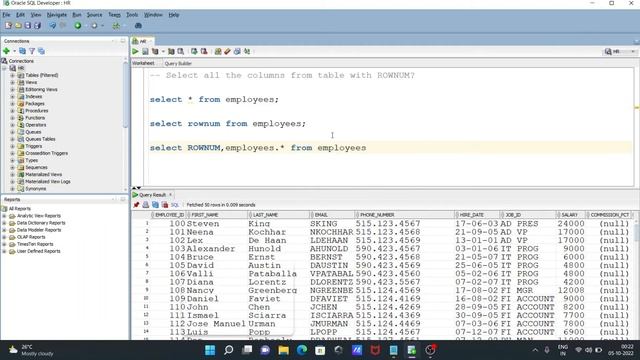Expand the Data Dictionary Reports folder

4,223
